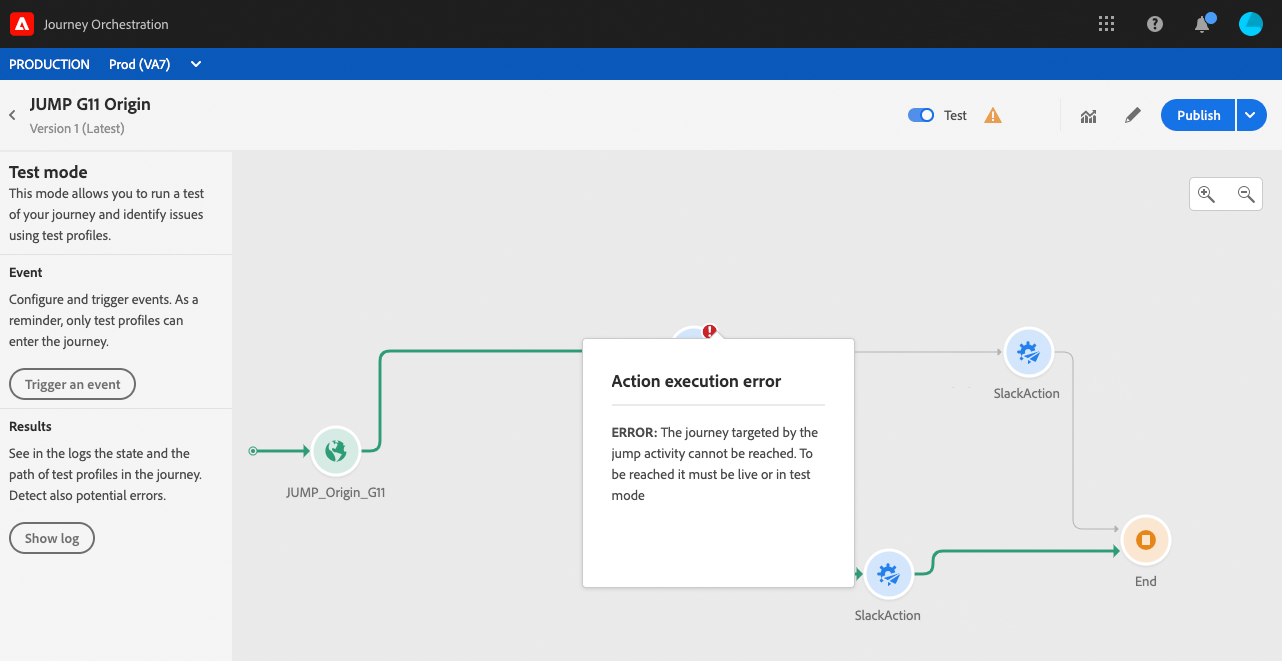Expand the Publish options arrow
Viewport: 1282px width, 661px height.
point(1252,115)
